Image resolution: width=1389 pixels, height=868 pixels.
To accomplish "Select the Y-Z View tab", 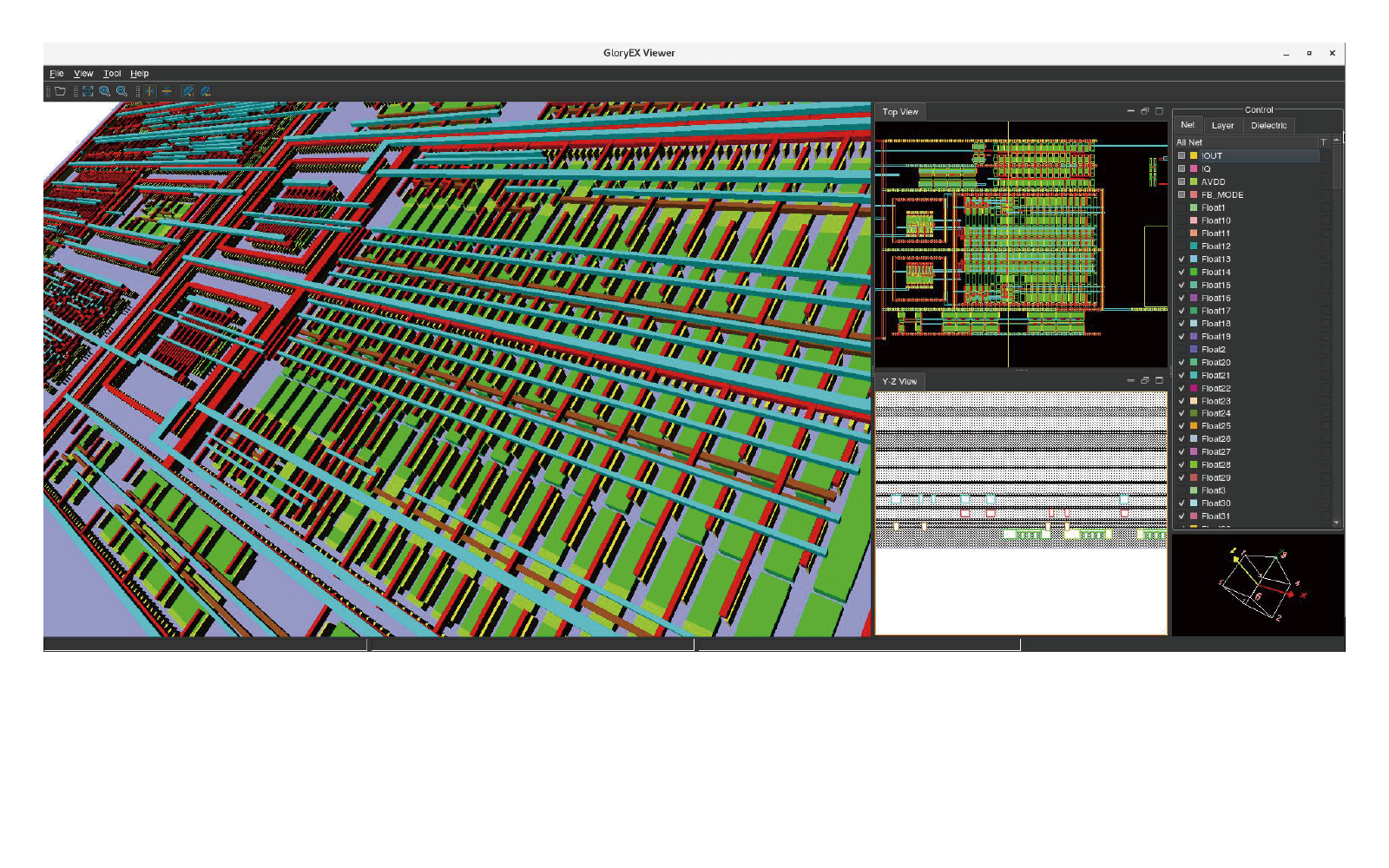I will [x=899, y=381].
